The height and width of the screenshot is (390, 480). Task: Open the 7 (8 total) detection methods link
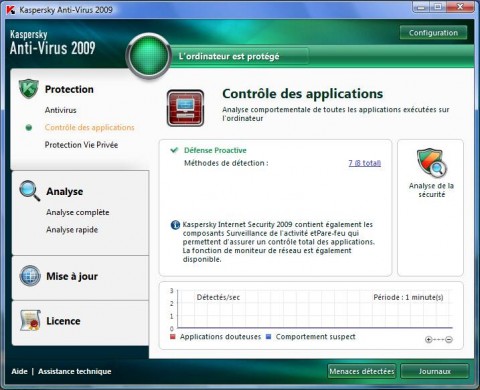[365, 163]
